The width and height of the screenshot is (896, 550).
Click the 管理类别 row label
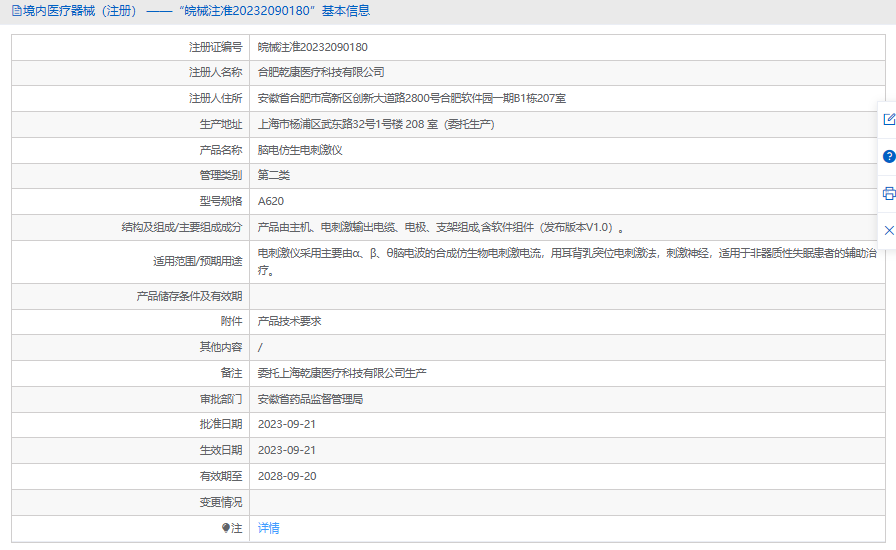point(221,176)
